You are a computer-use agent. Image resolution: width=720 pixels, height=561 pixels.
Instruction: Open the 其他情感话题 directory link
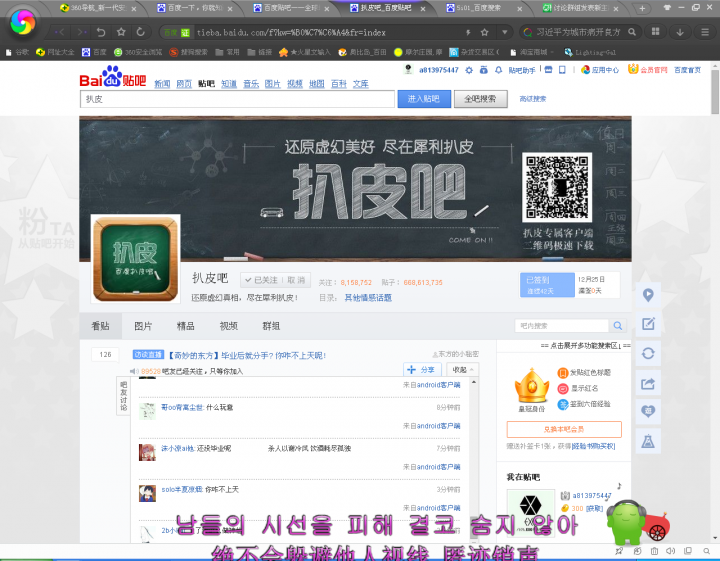pos(368,297)
